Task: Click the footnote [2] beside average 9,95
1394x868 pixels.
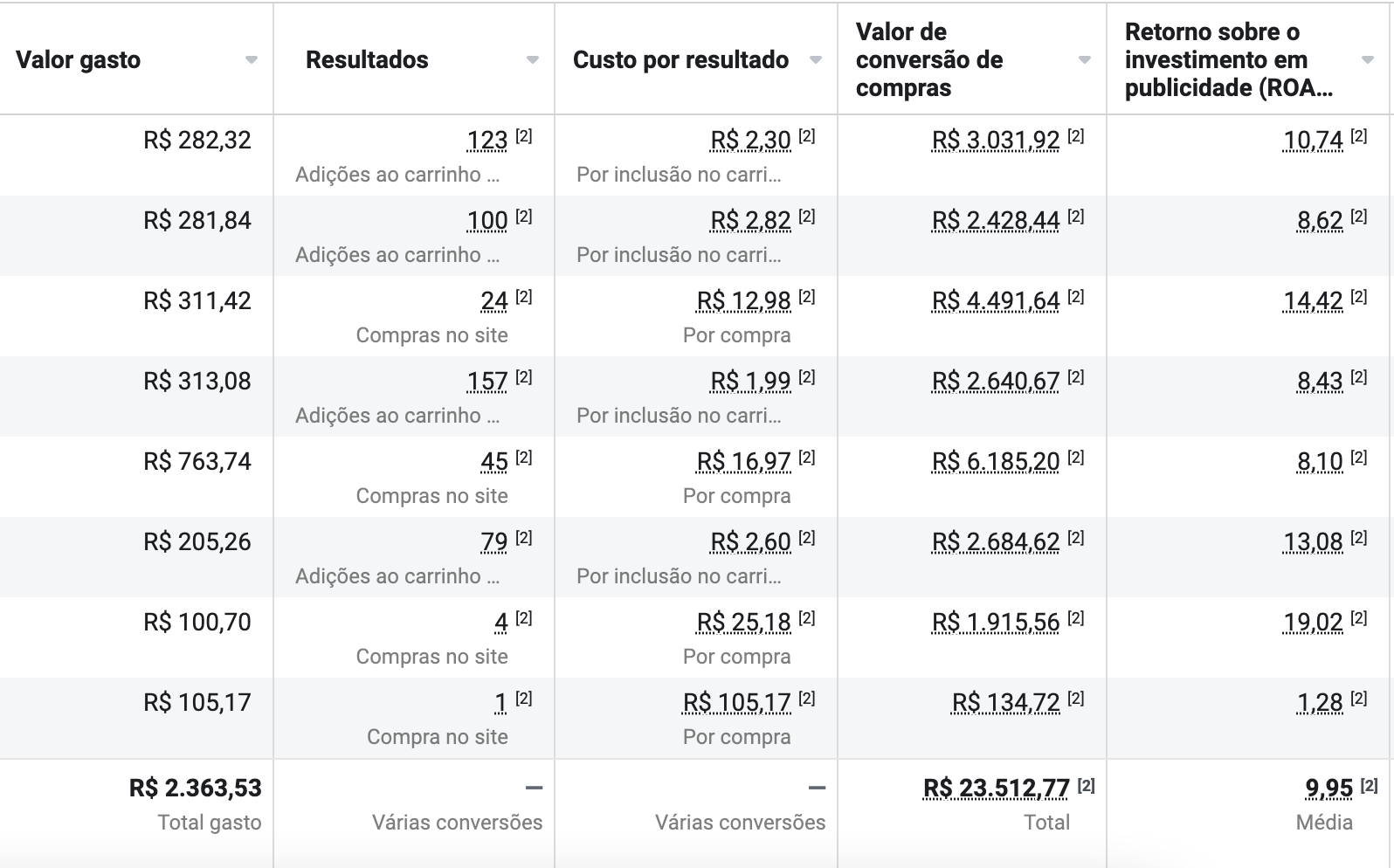Action: point(1369,786)
